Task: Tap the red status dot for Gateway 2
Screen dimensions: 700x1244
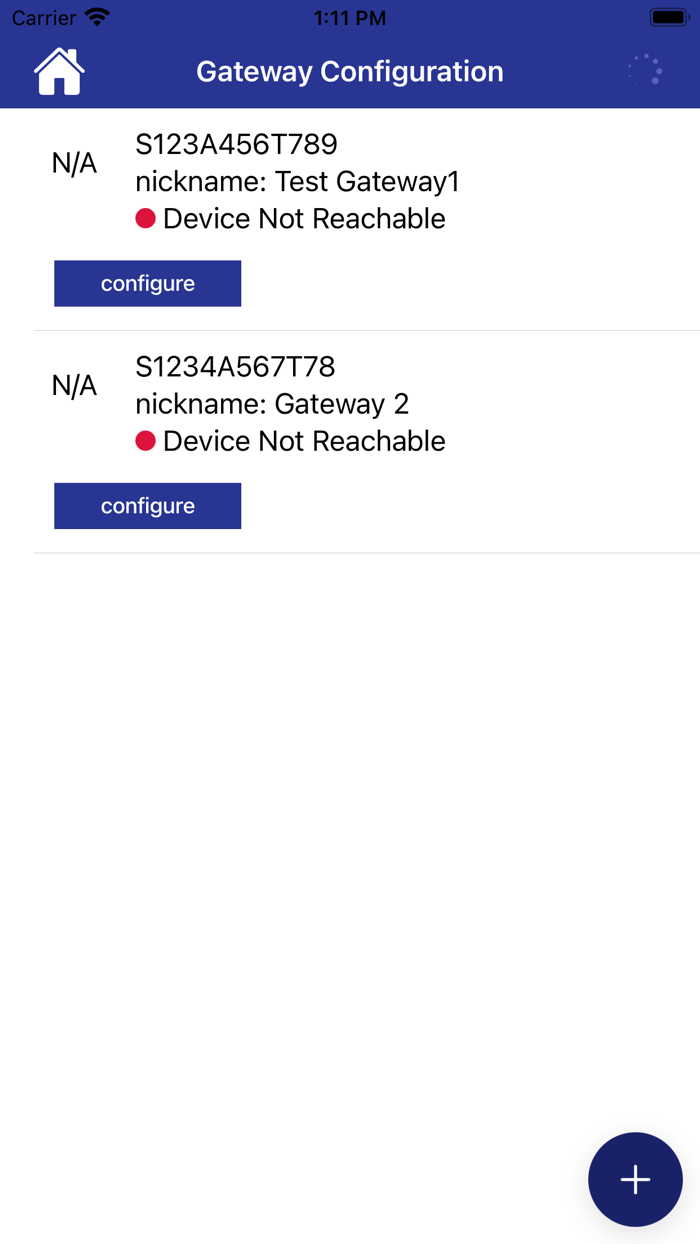Action: click(146, 440)
